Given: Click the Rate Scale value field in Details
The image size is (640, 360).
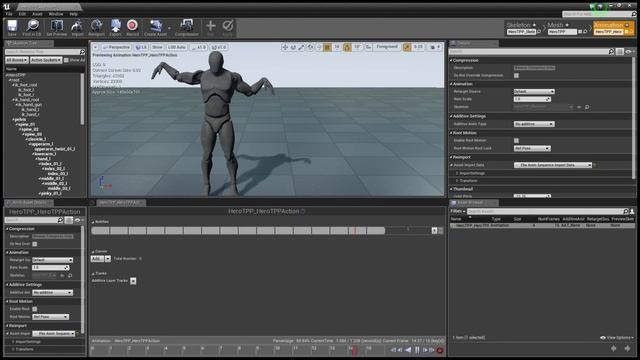Looking at the screenshot, I should tap(532, 99).
